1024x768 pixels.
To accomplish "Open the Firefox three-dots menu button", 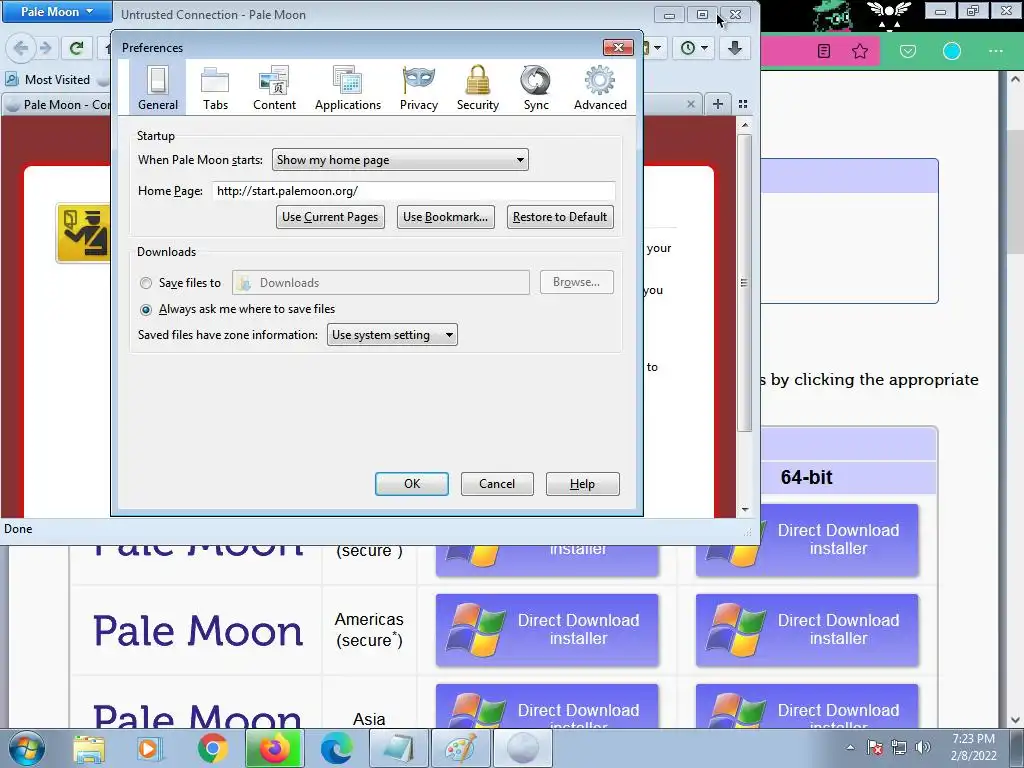I will click(995, 51).
